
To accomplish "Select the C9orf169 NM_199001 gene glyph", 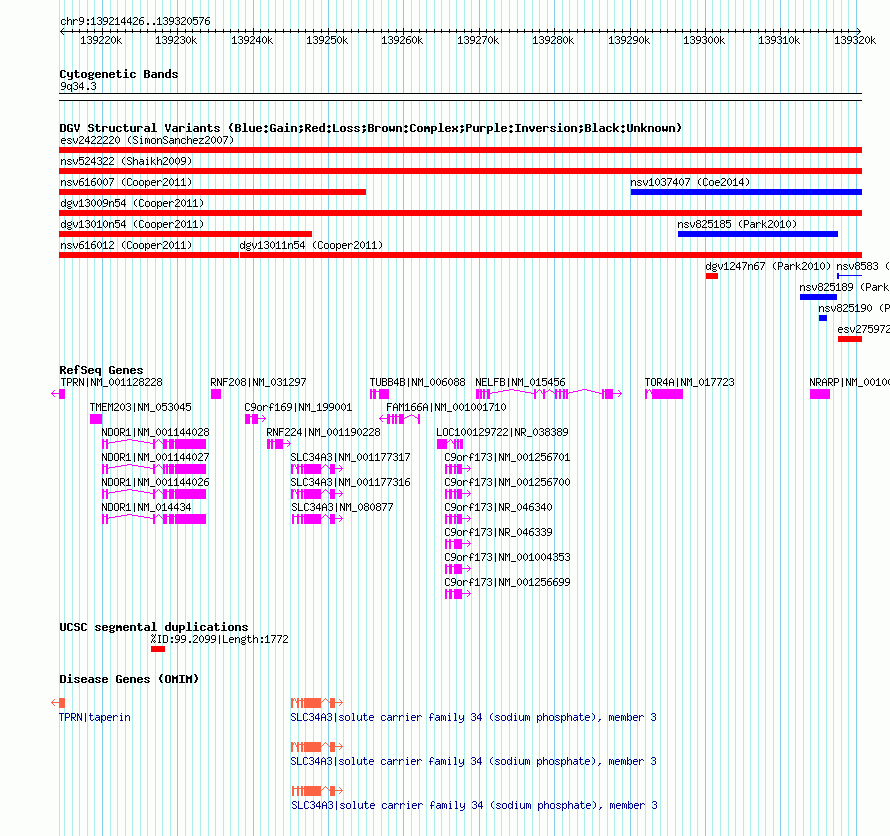I will (x=255, y=419).
